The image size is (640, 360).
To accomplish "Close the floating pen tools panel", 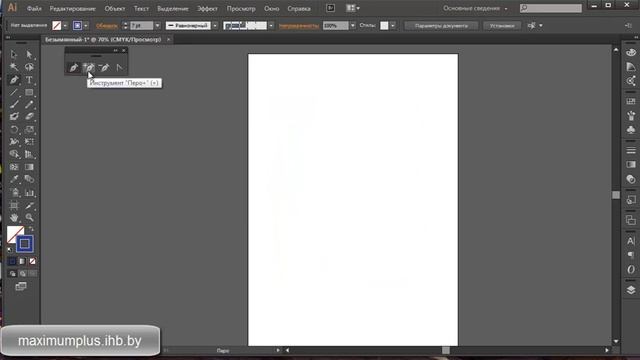I will tap(124, 50).
